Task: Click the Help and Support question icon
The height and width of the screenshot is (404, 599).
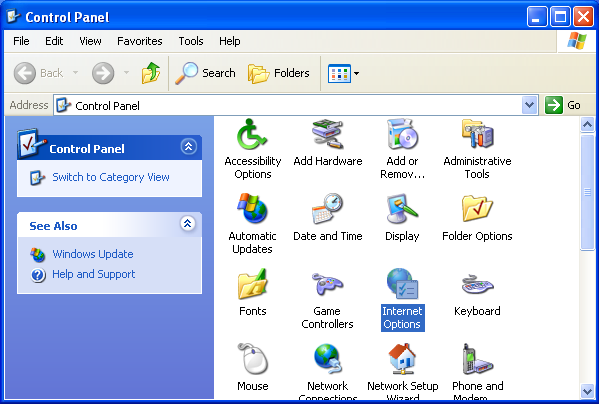Action: click(38, 275)
